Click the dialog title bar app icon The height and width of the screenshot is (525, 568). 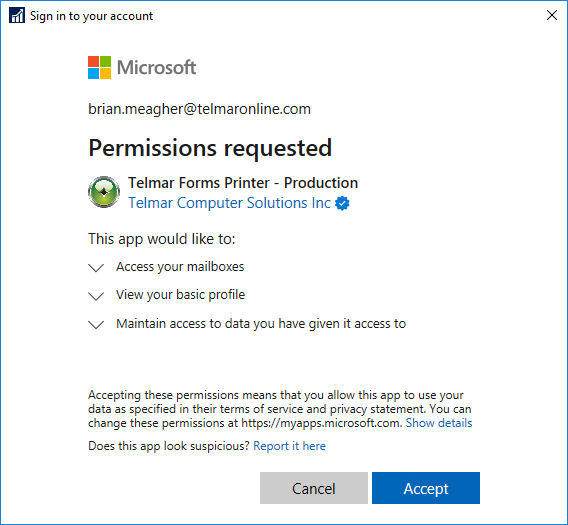coord(17,16)
